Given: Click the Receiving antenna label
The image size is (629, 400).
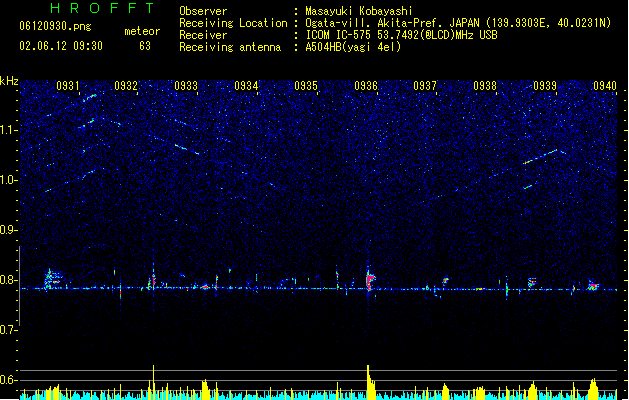Looking at the screenshot, I should pos(230,47).
